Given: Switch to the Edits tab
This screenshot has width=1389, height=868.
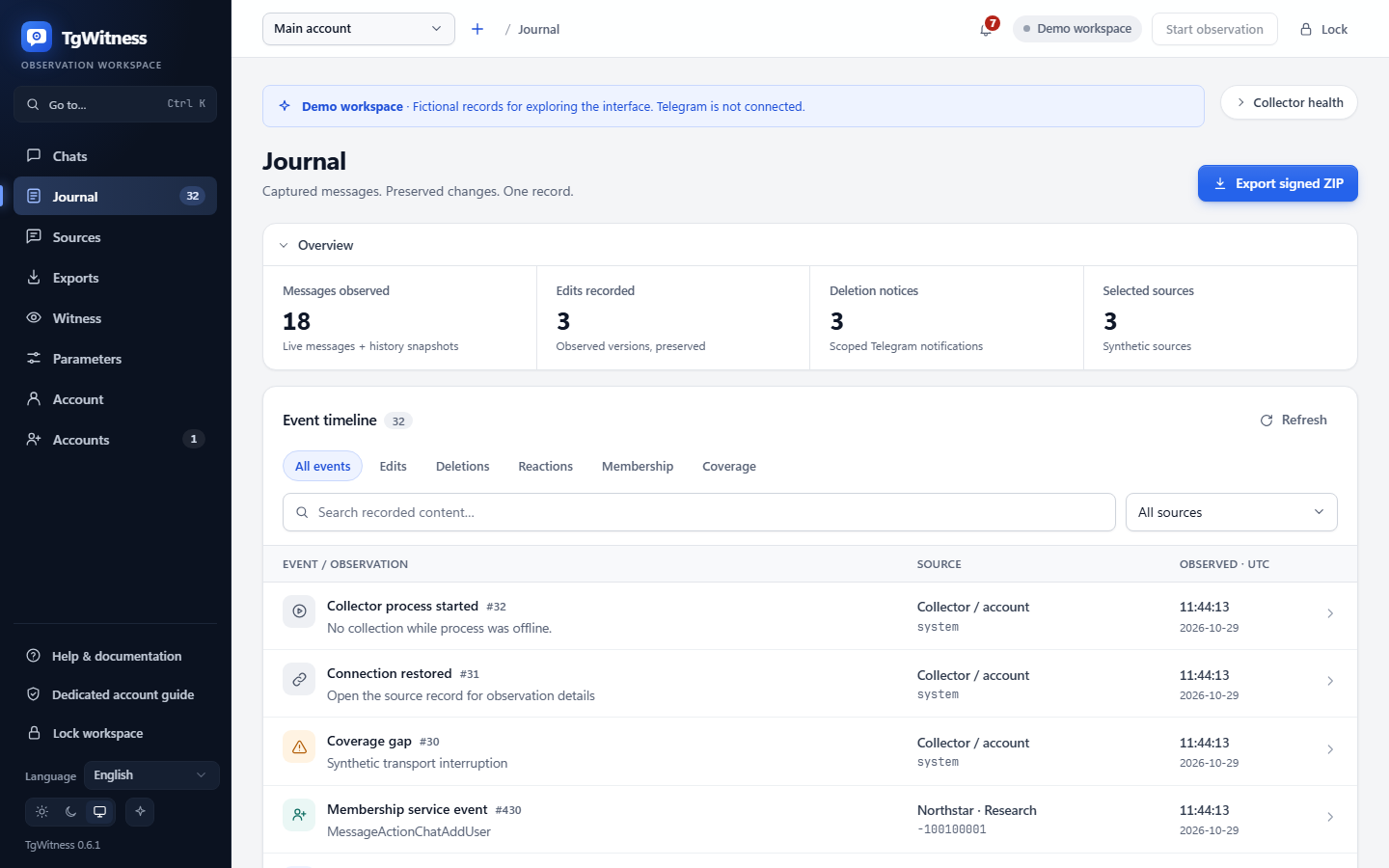Looking at the screenshot, I should click(393, 466).
